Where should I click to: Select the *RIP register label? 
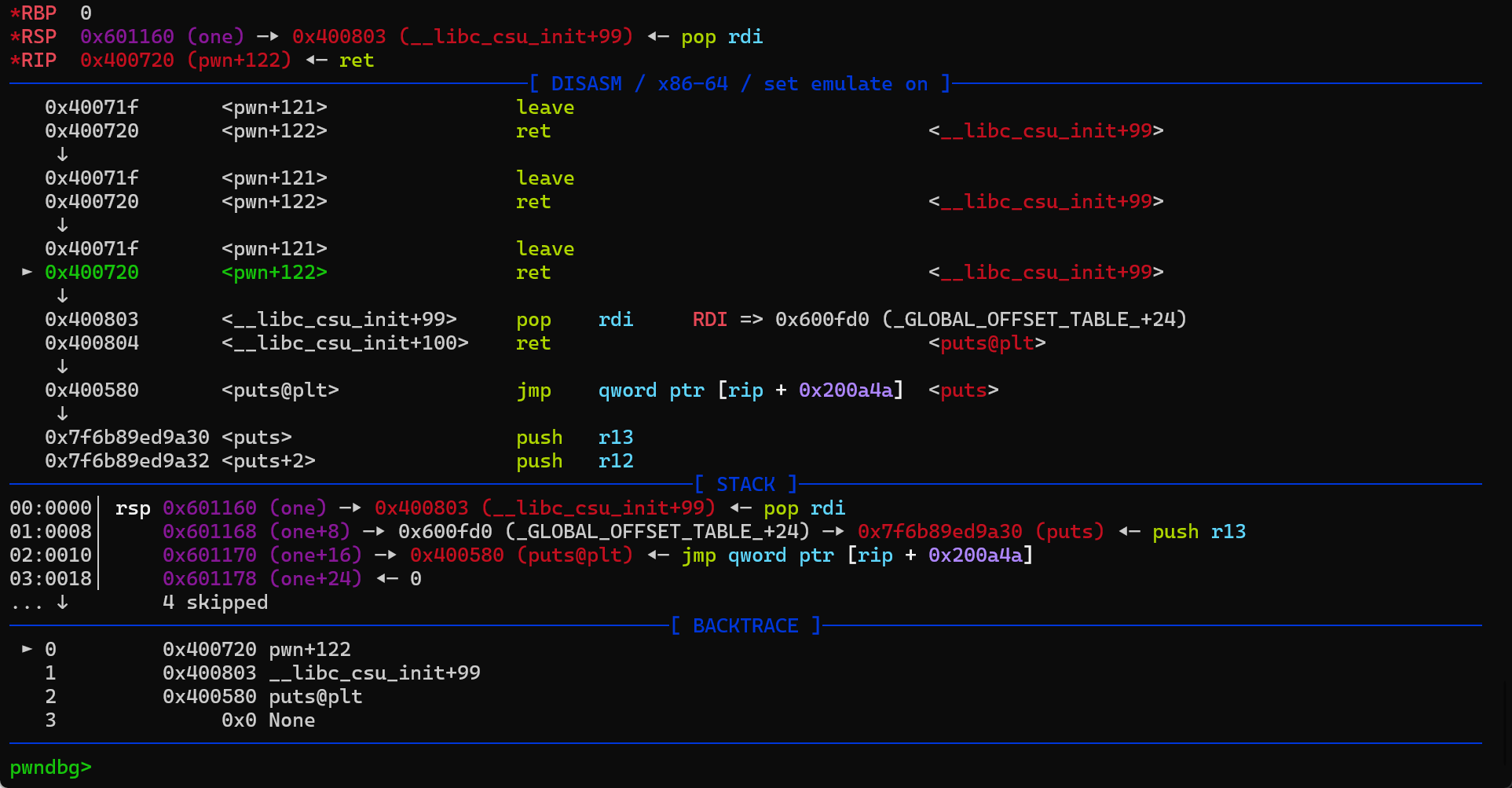[x=33, y=60]
